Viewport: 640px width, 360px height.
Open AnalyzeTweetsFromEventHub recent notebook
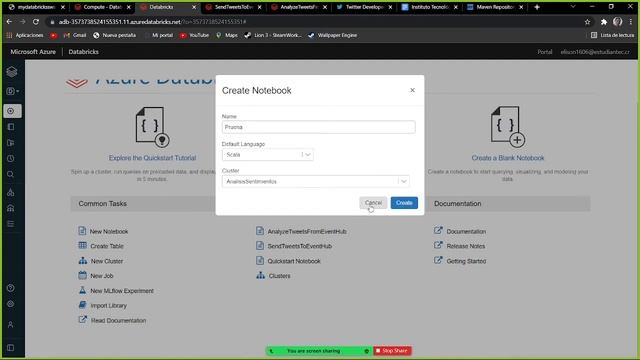(x=307, y=231)
